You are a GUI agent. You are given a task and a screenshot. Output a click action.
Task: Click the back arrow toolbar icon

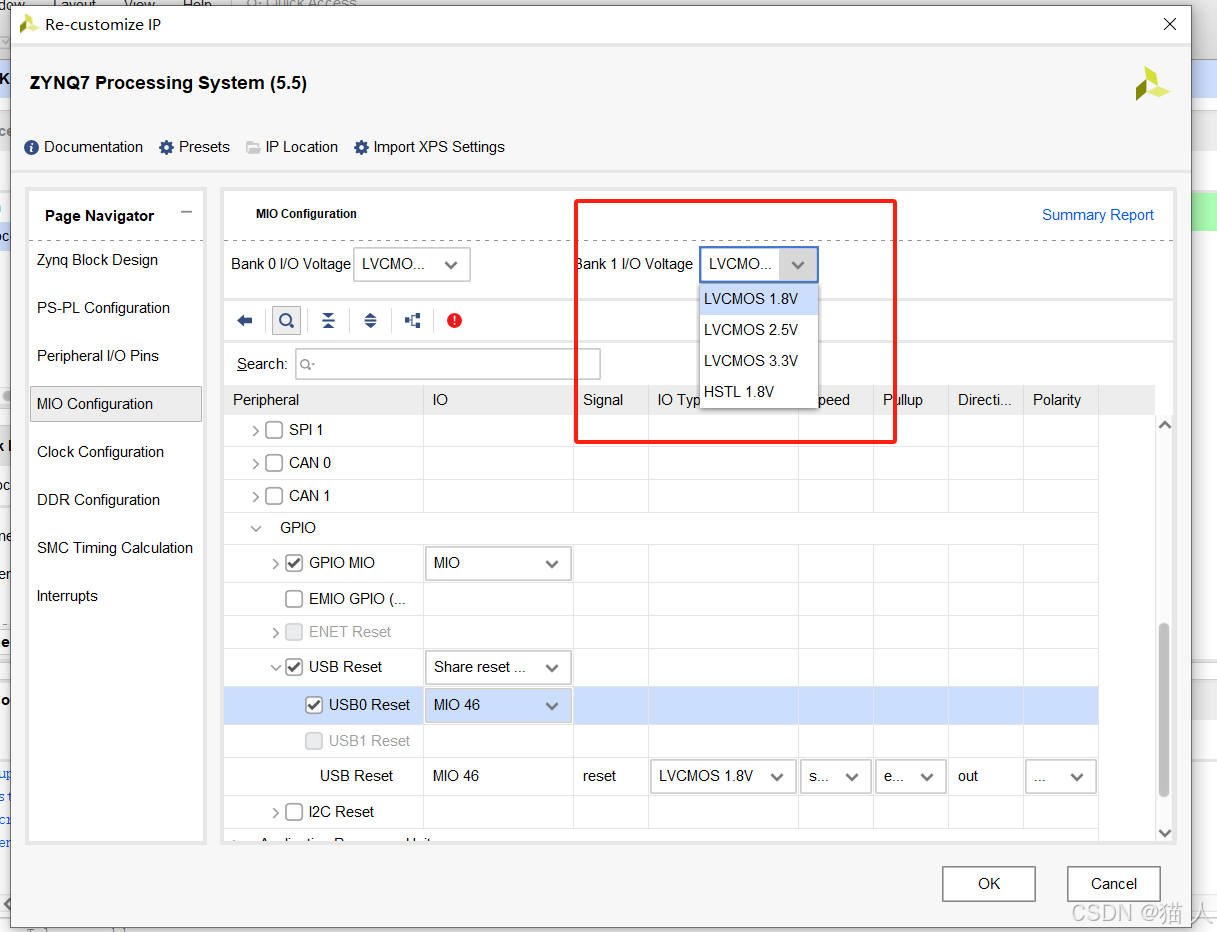(x=245, y=321)
